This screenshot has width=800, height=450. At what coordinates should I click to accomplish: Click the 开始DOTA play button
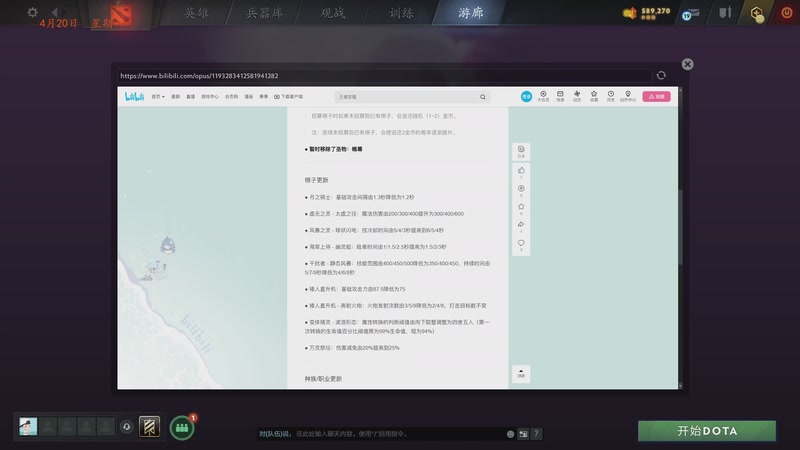pyautogui.click(x=707, y=431)
